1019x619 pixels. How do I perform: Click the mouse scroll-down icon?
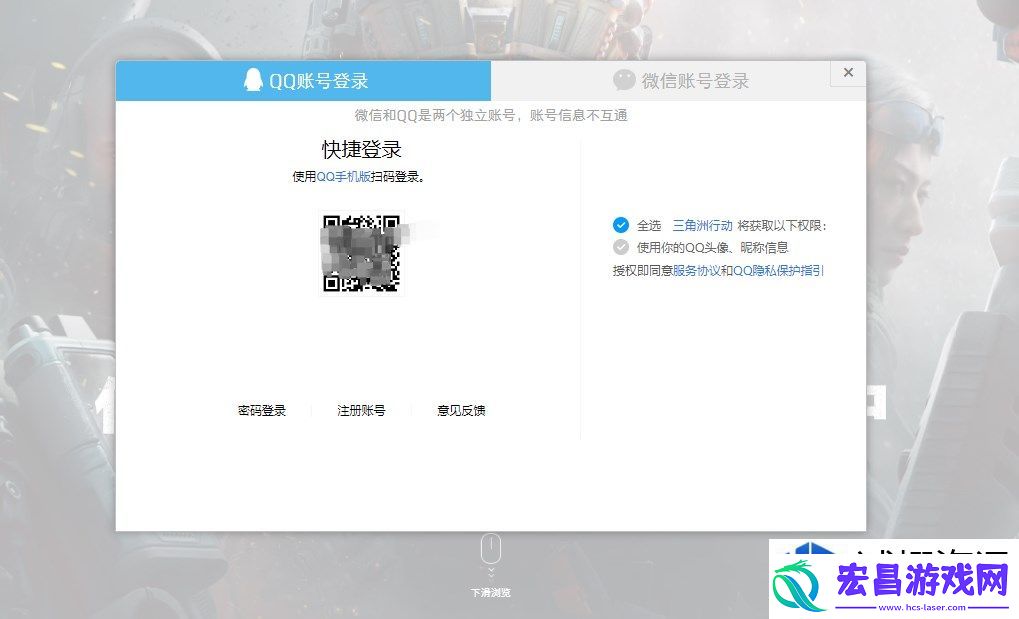491,549
